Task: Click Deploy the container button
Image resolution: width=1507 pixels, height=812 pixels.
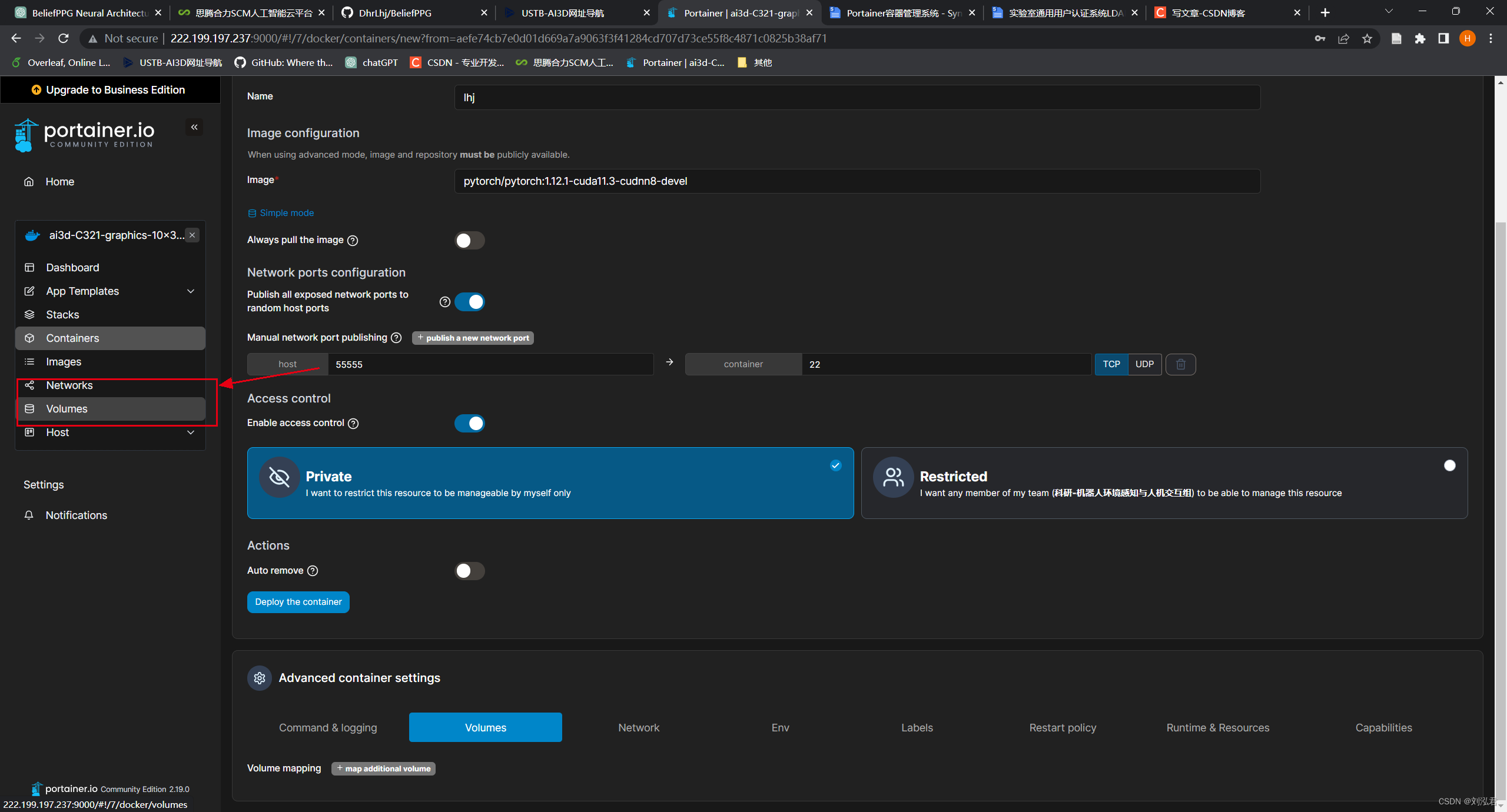Action: pyautogui.click(x=298, y=602)
